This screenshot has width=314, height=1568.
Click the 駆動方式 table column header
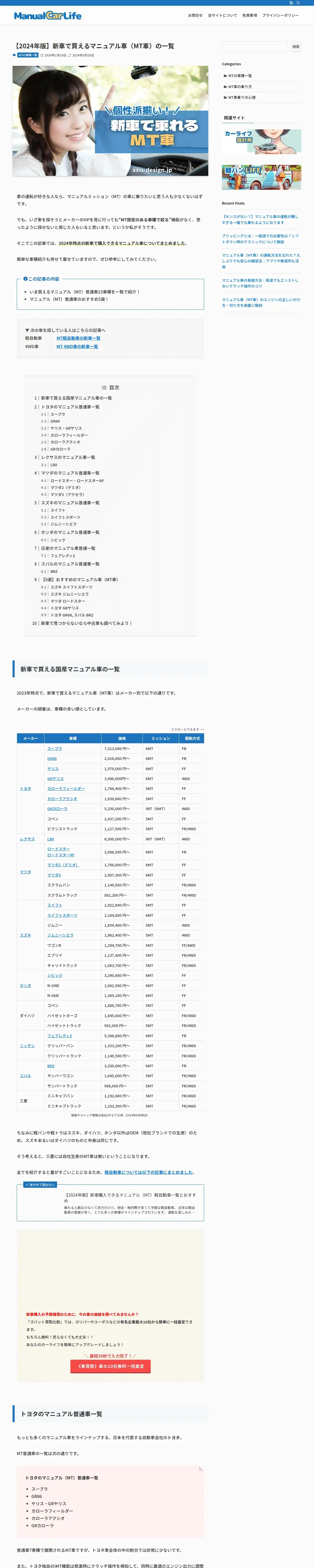(192, 738)
